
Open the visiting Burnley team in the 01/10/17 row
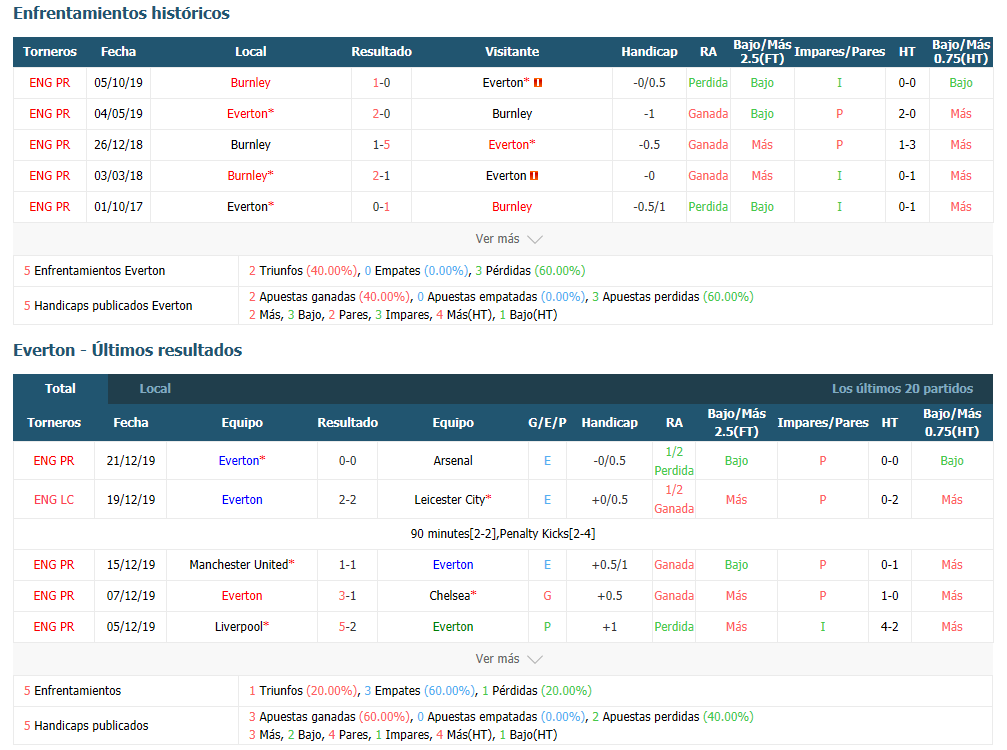pos(512,207)
